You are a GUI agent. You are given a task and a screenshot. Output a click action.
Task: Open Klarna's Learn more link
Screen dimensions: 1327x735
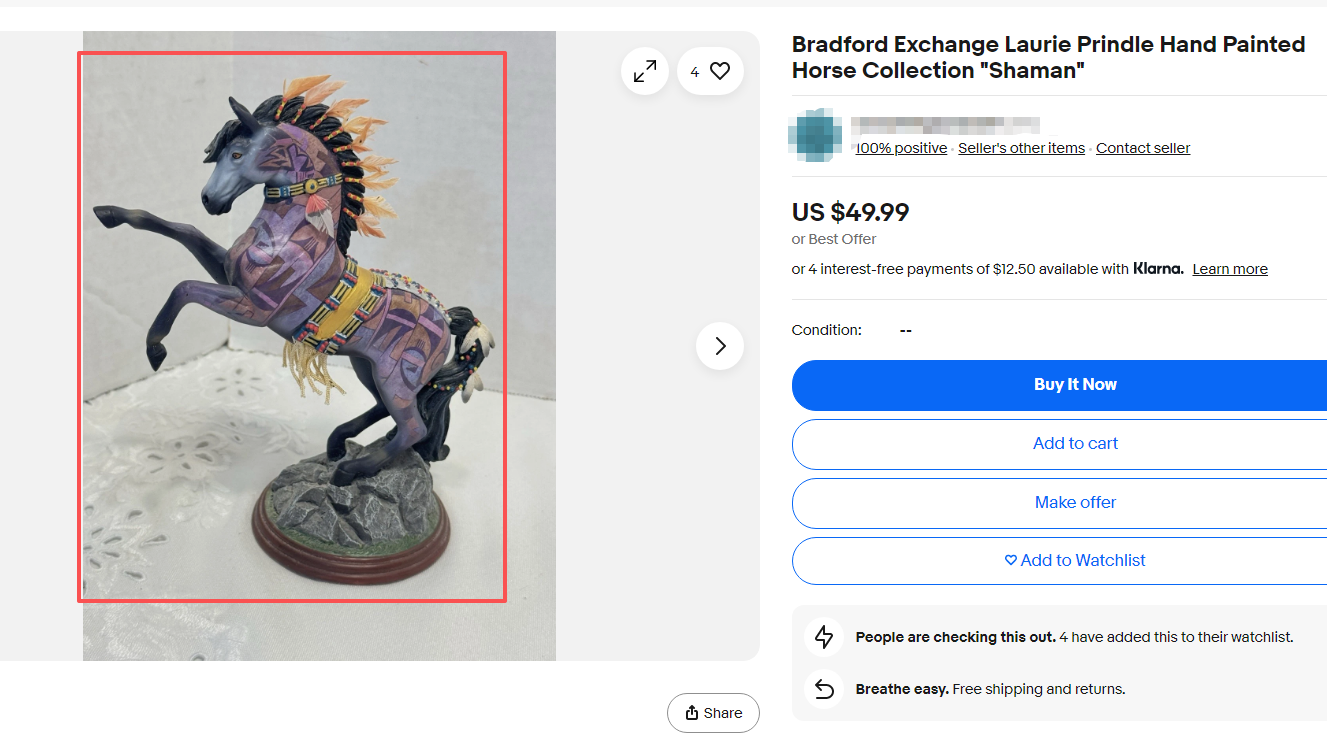(1230, 269)
